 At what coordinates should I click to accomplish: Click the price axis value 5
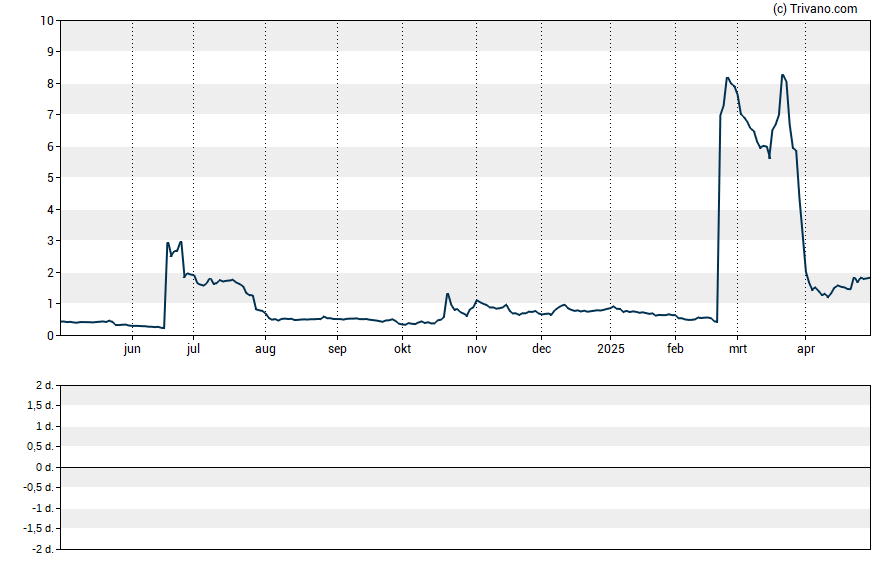(x=50, y=178)
